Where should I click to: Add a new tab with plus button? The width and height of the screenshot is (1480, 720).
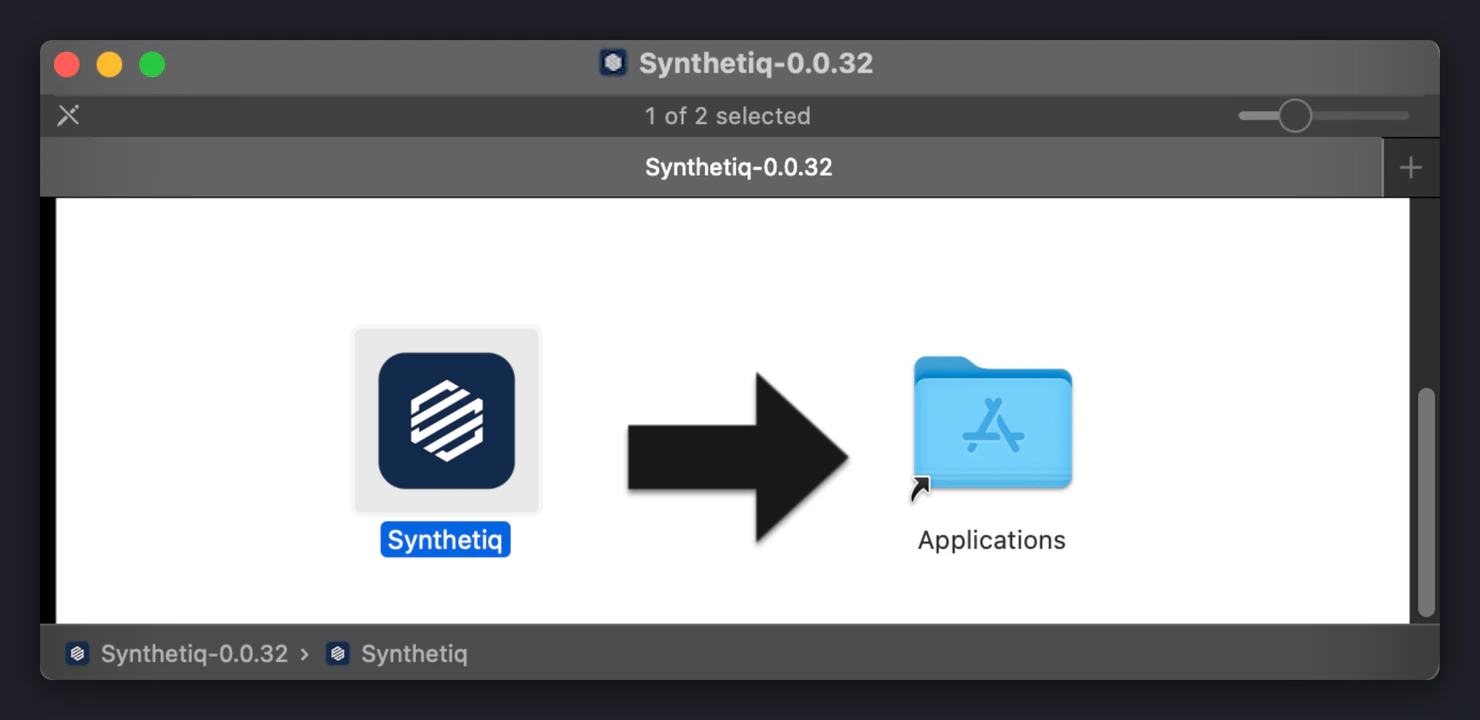(1411, 167)
